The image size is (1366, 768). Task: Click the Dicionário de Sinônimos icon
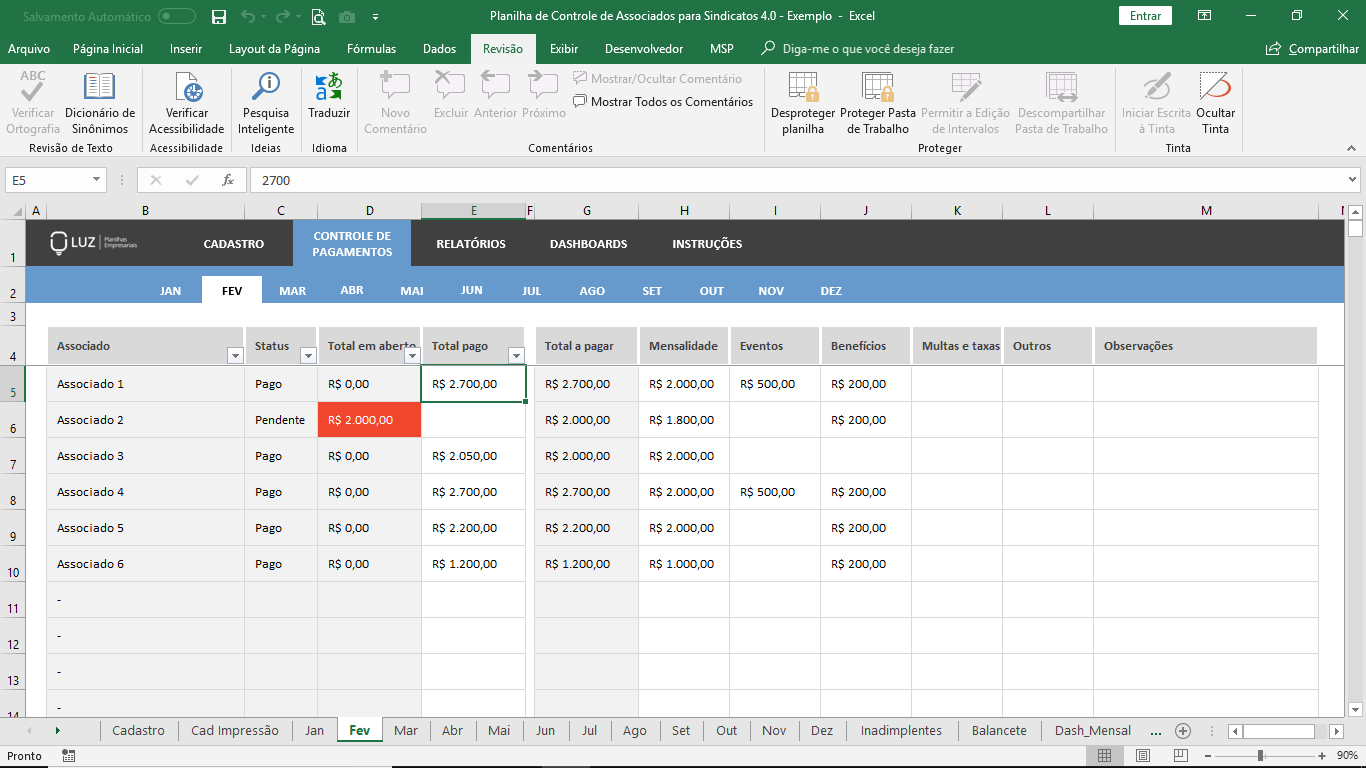[99, 88]
